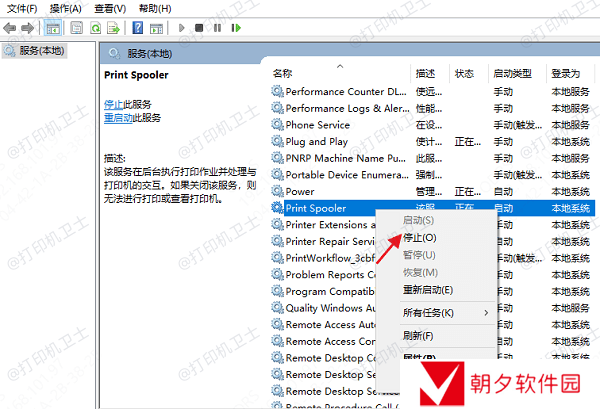Viewport: 600px width, 409px height.
Task: Select Portable Device Enumera... service
Action: 432,175
